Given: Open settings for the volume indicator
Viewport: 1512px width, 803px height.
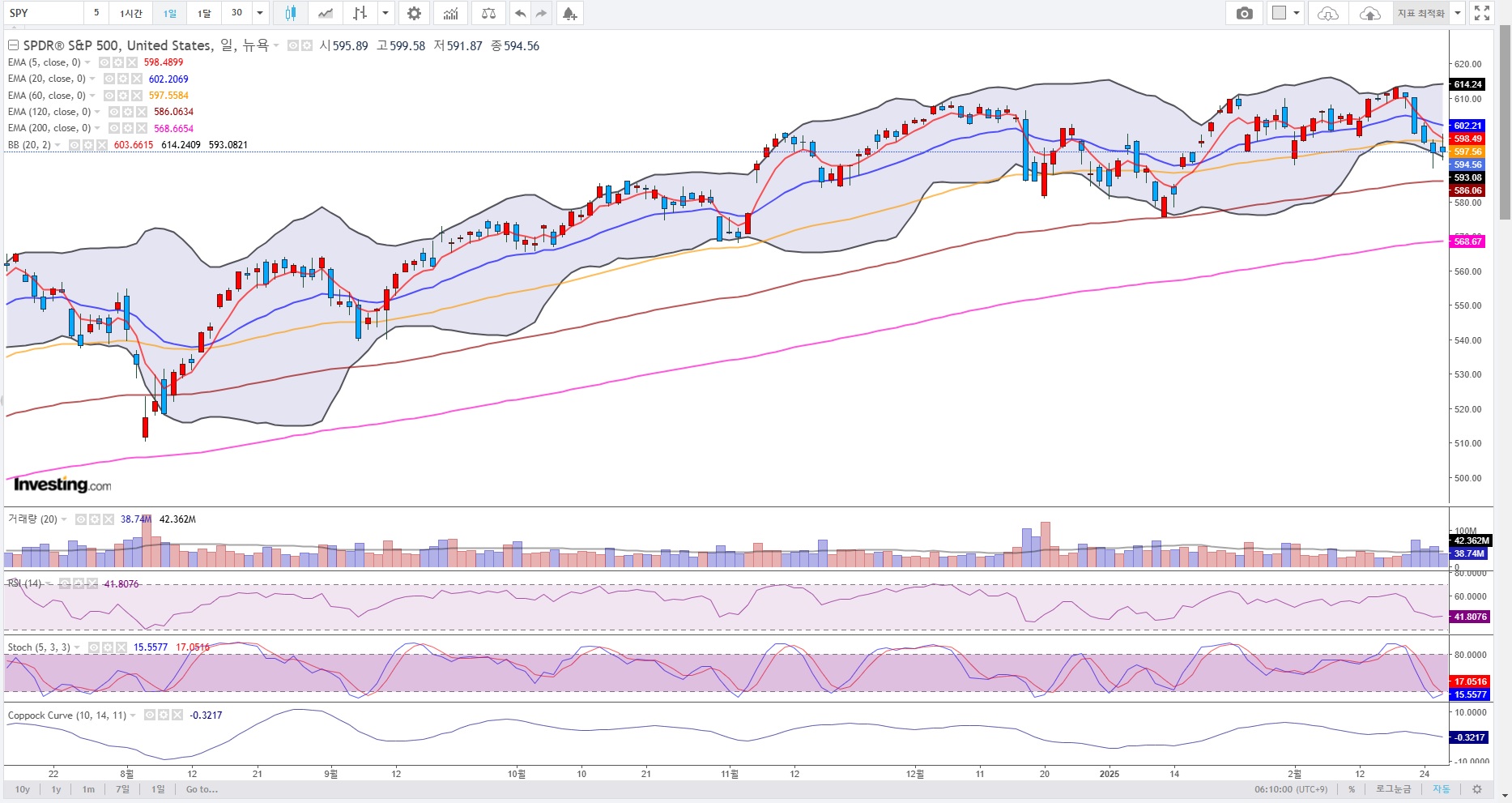Looking at the screenshot, I should 95,519.
